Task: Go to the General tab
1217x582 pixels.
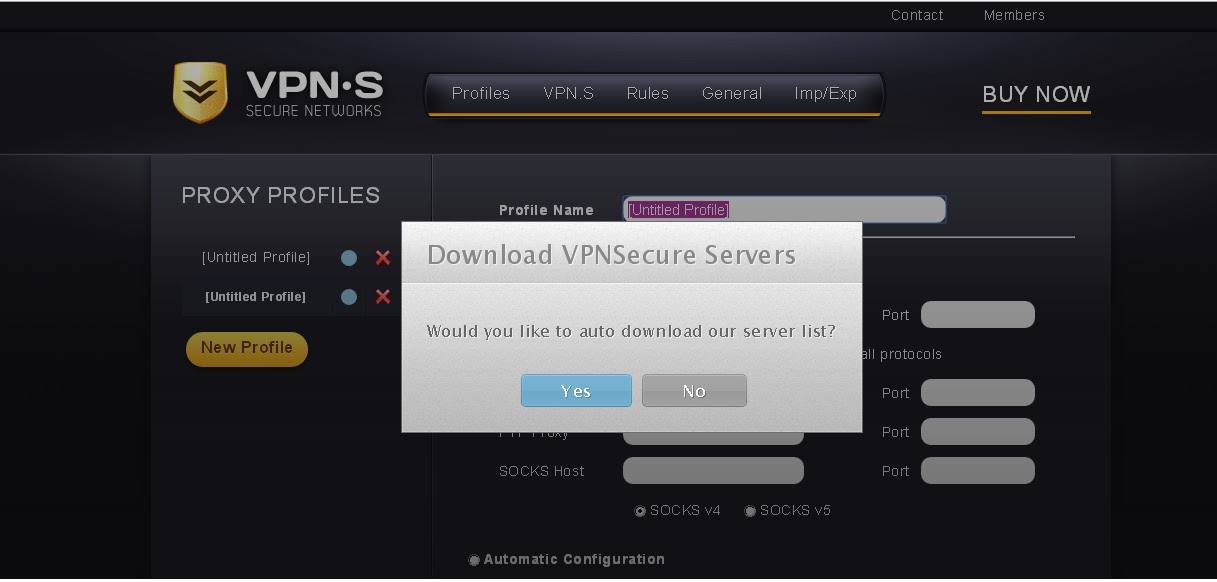Action: [x=732, y=93]
